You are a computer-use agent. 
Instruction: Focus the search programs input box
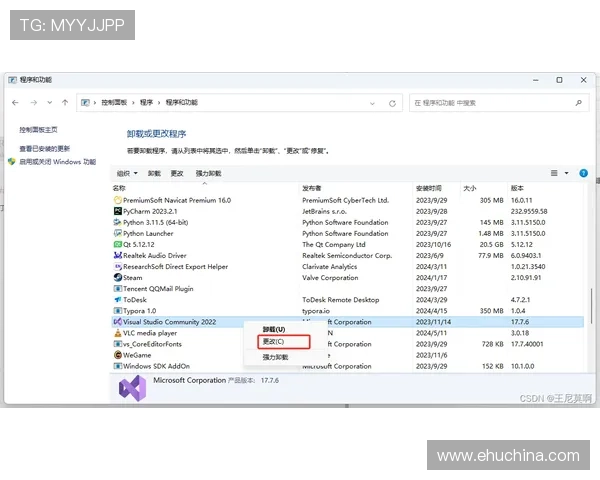499,103
